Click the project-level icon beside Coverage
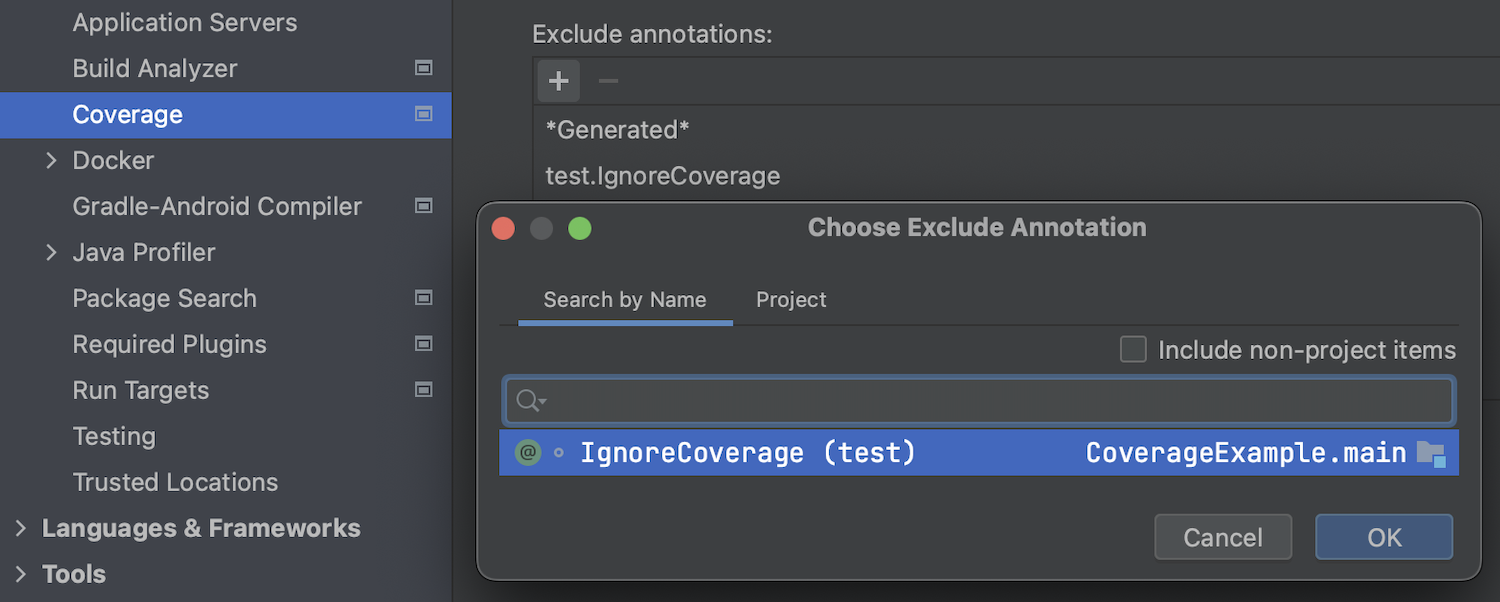Viewport: 1500px width, 602px height. point(424,114)
